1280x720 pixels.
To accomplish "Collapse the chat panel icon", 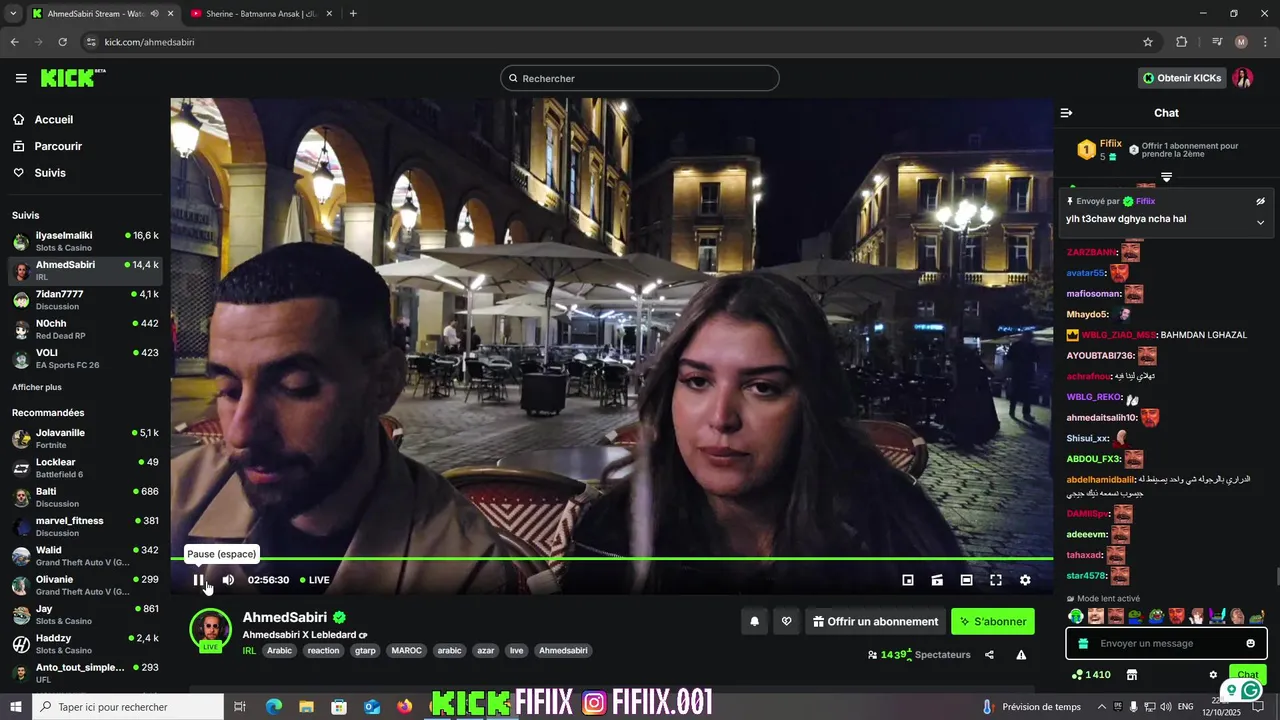I will (1066, 113).
